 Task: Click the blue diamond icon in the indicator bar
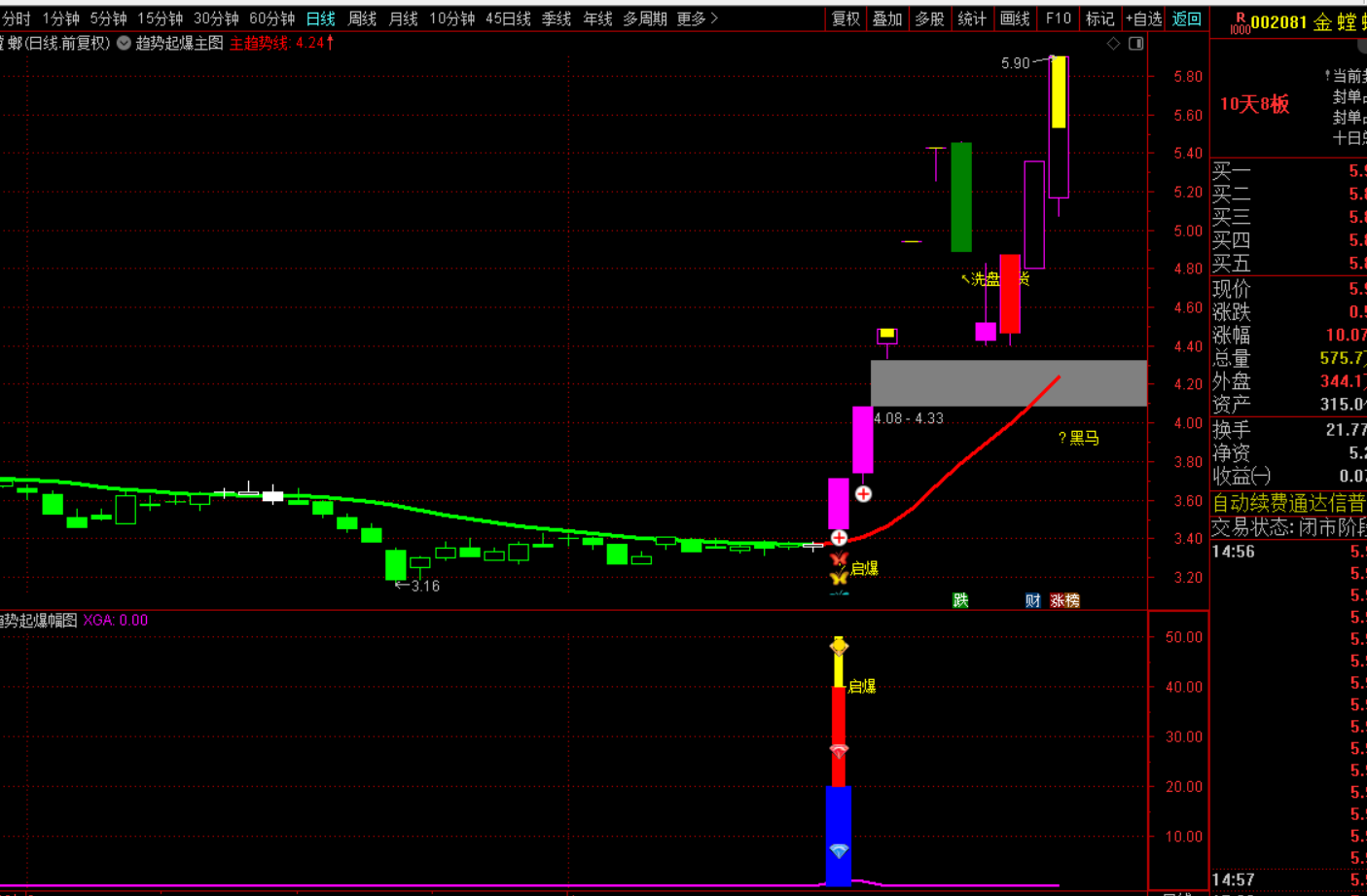click(x=839, y=851)
